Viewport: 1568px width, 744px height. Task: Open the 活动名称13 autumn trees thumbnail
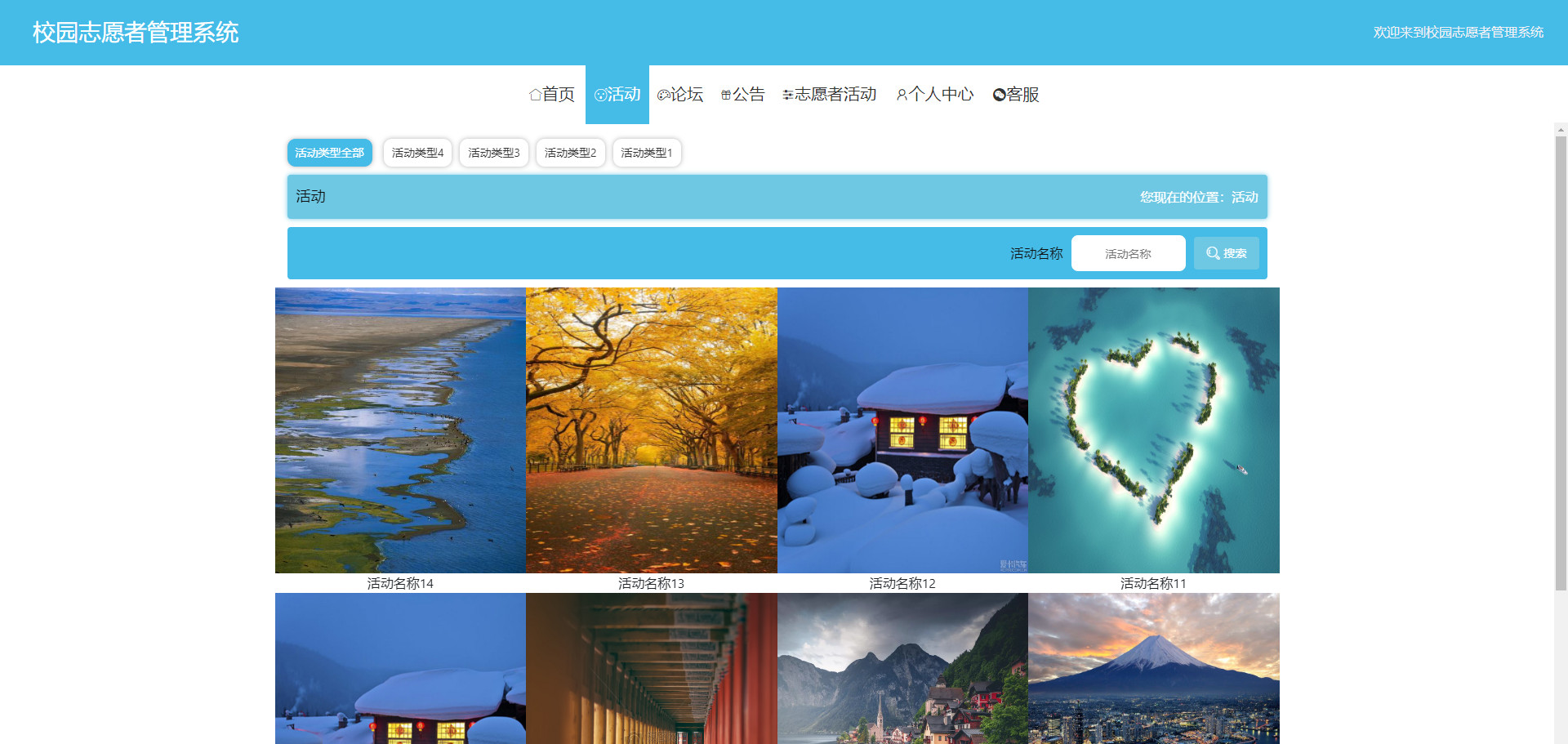click(x=652, y=430)
